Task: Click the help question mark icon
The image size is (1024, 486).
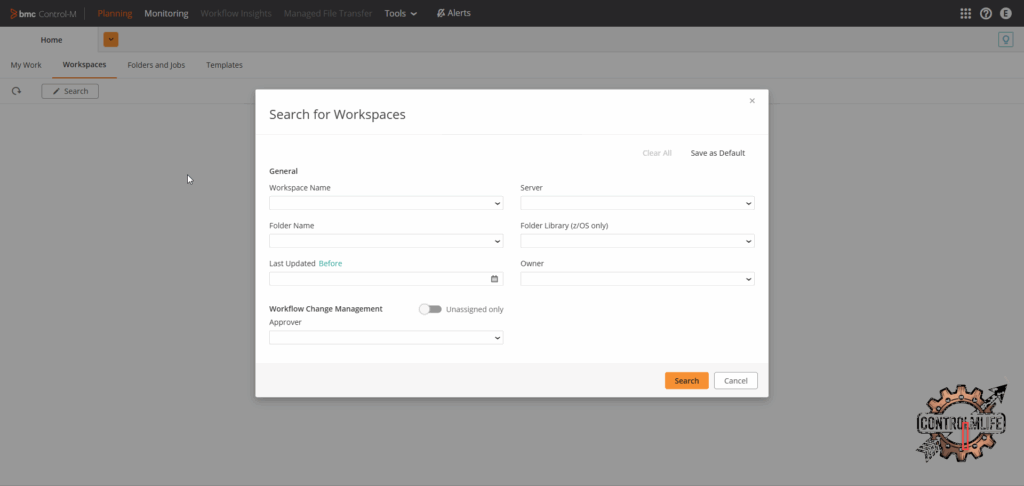Action: 986,13
